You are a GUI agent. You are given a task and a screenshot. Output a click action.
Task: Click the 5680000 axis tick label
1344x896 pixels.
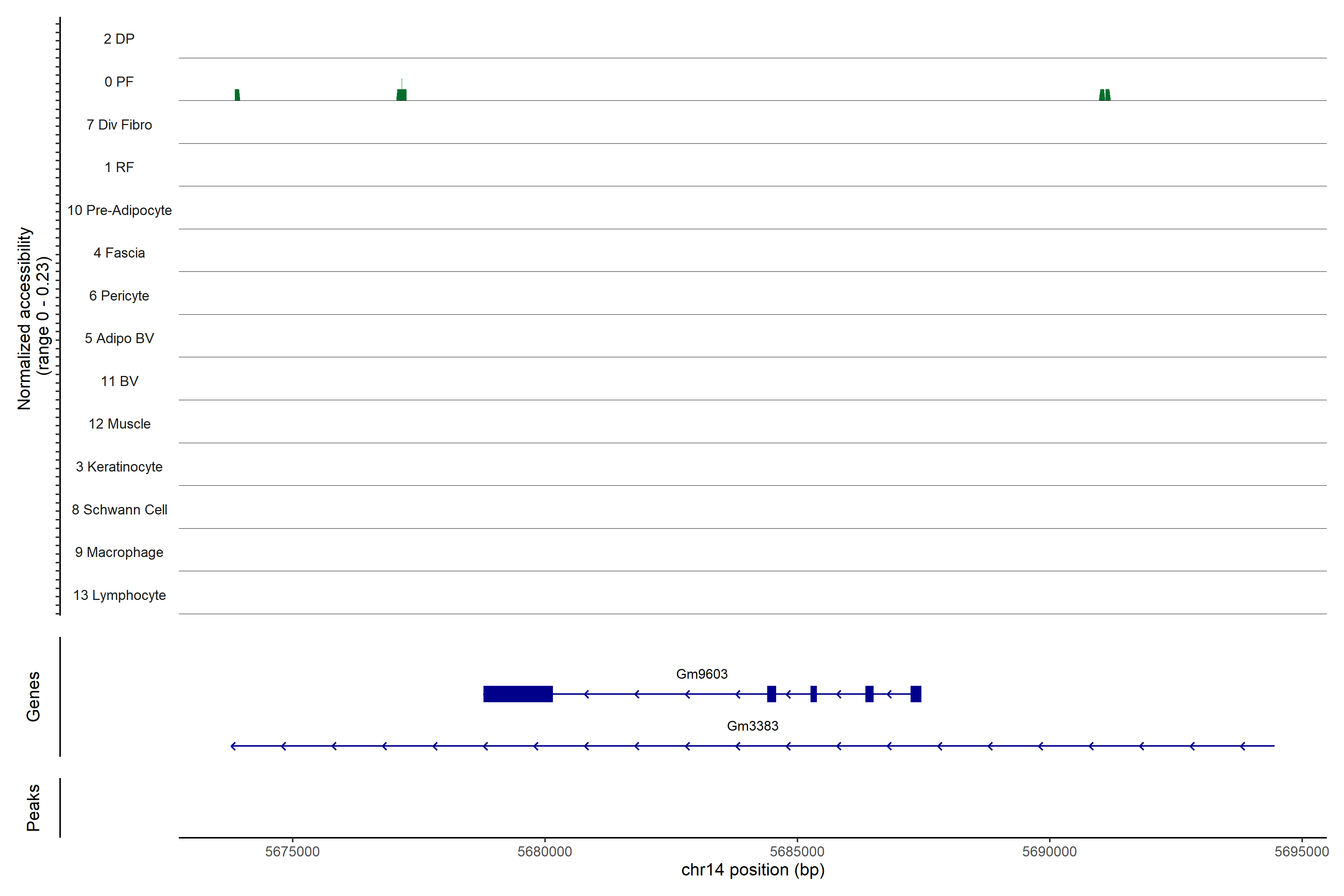pos(545,852)
